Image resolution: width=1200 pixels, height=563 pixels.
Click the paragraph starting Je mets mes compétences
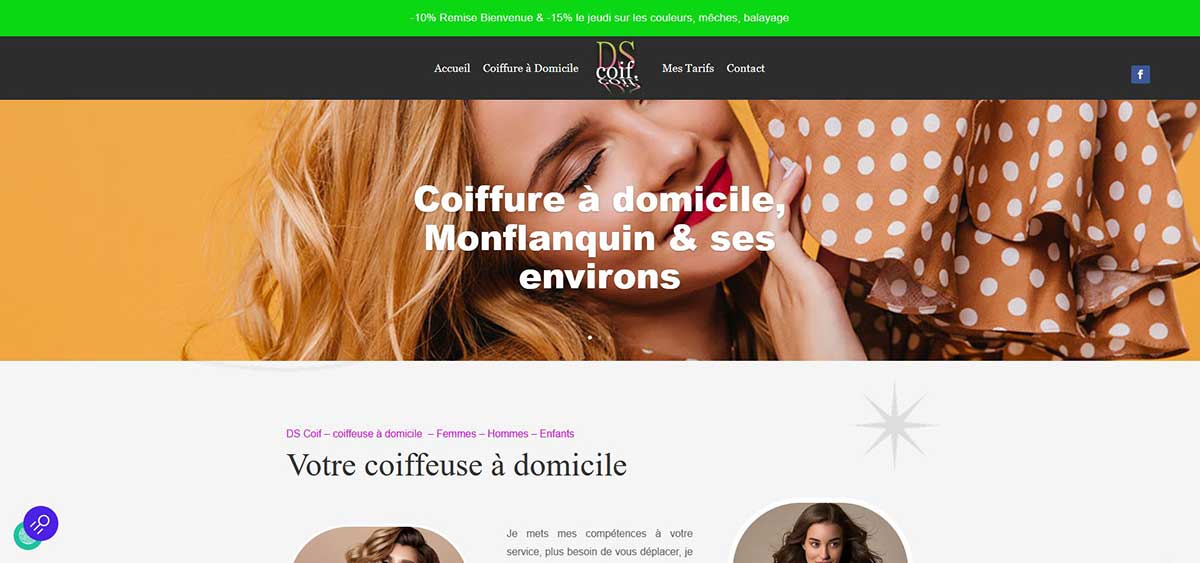[x=600, y=543]
